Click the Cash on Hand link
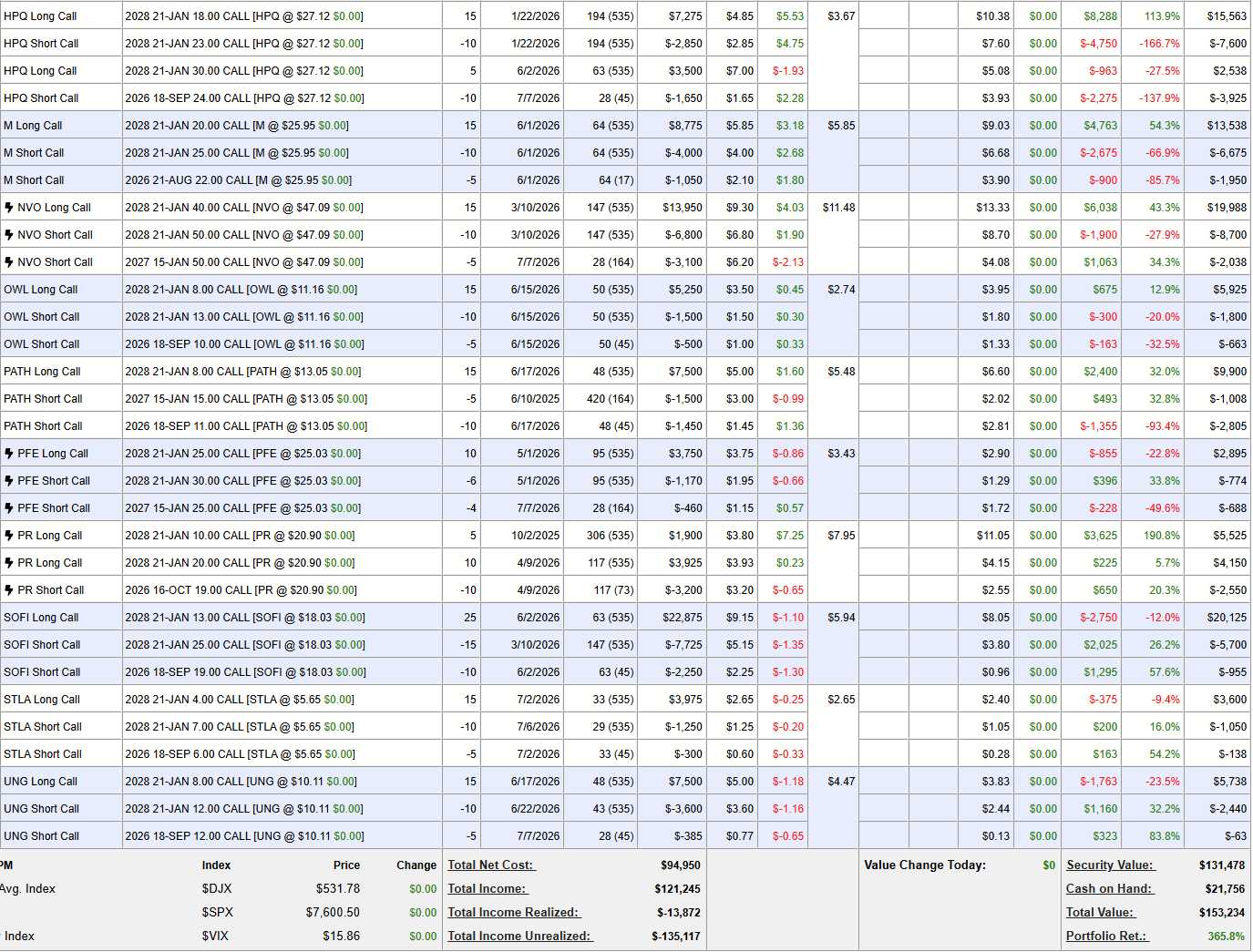This screenshot has height=952, width=1253. coord(1110,889)
